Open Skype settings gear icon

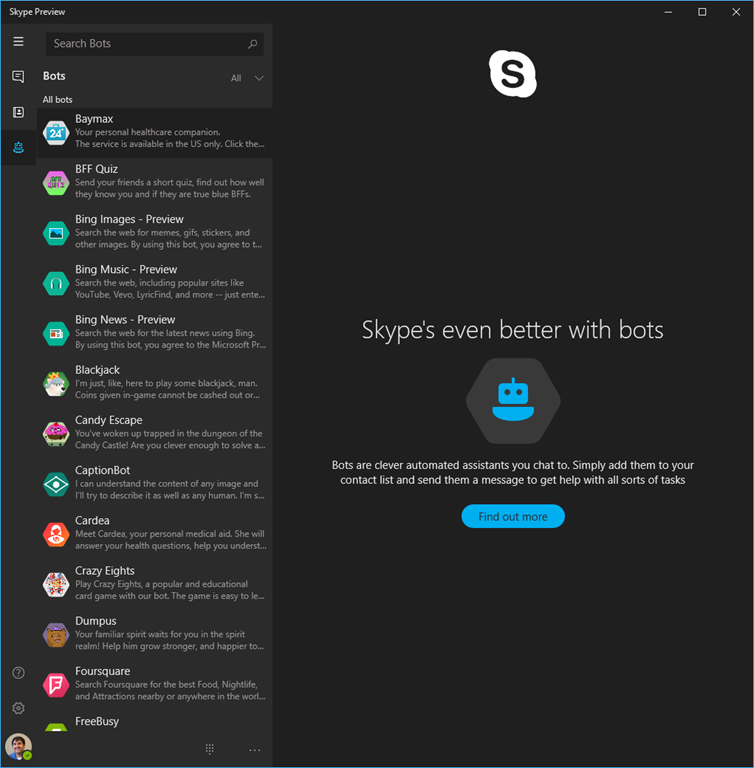coord(18,708)
